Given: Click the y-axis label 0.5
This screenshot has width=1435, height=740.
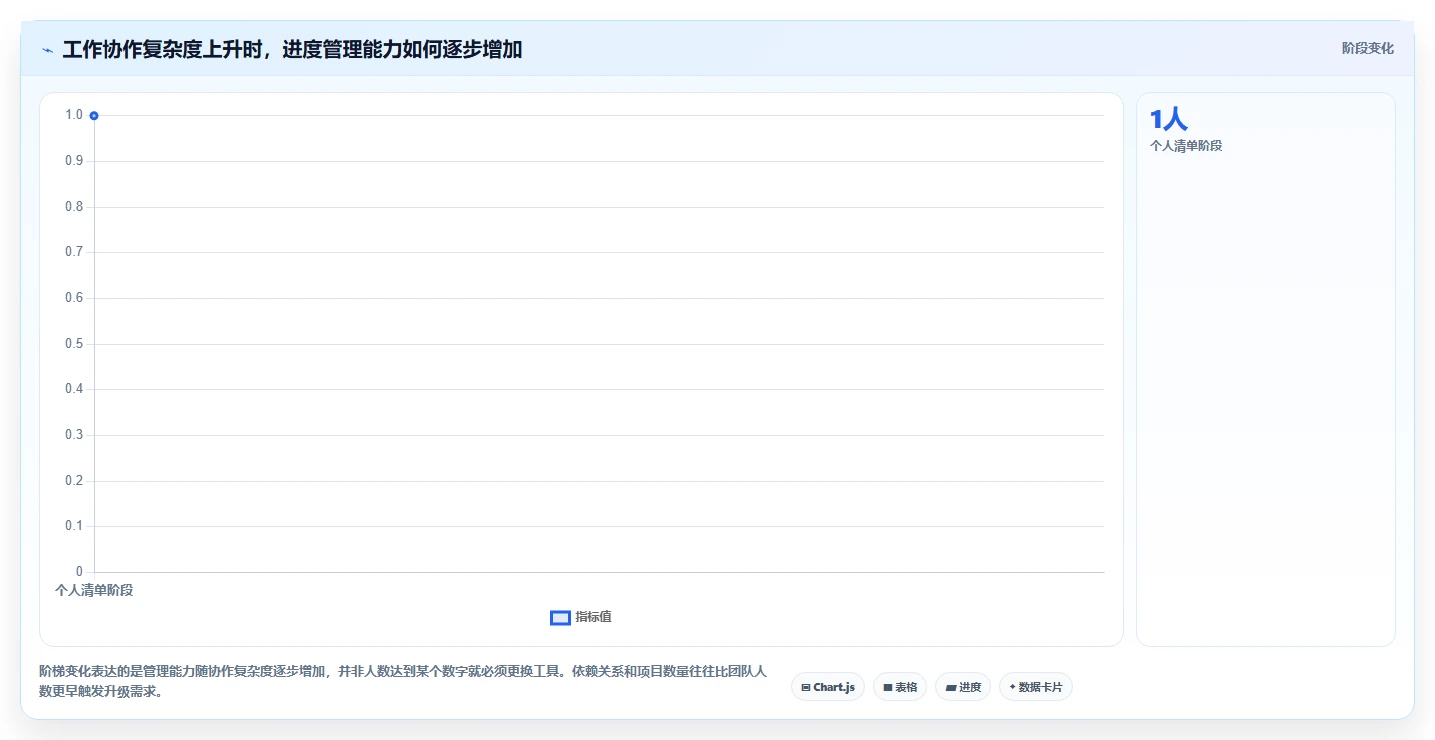Looking at the screenshot, I should pyautogui.click(x=74, y=344).
